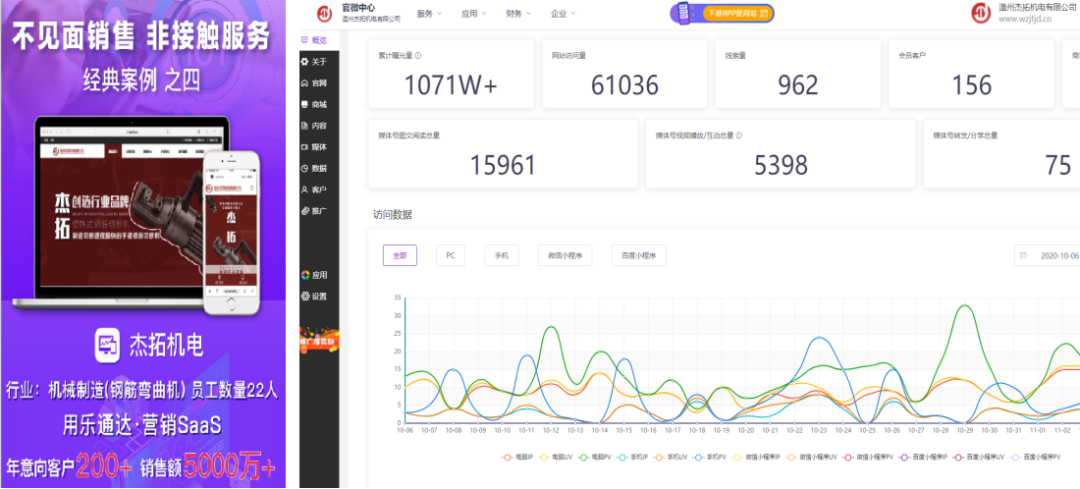Open the date picker showing 2020-10-06

(1047, 255)
